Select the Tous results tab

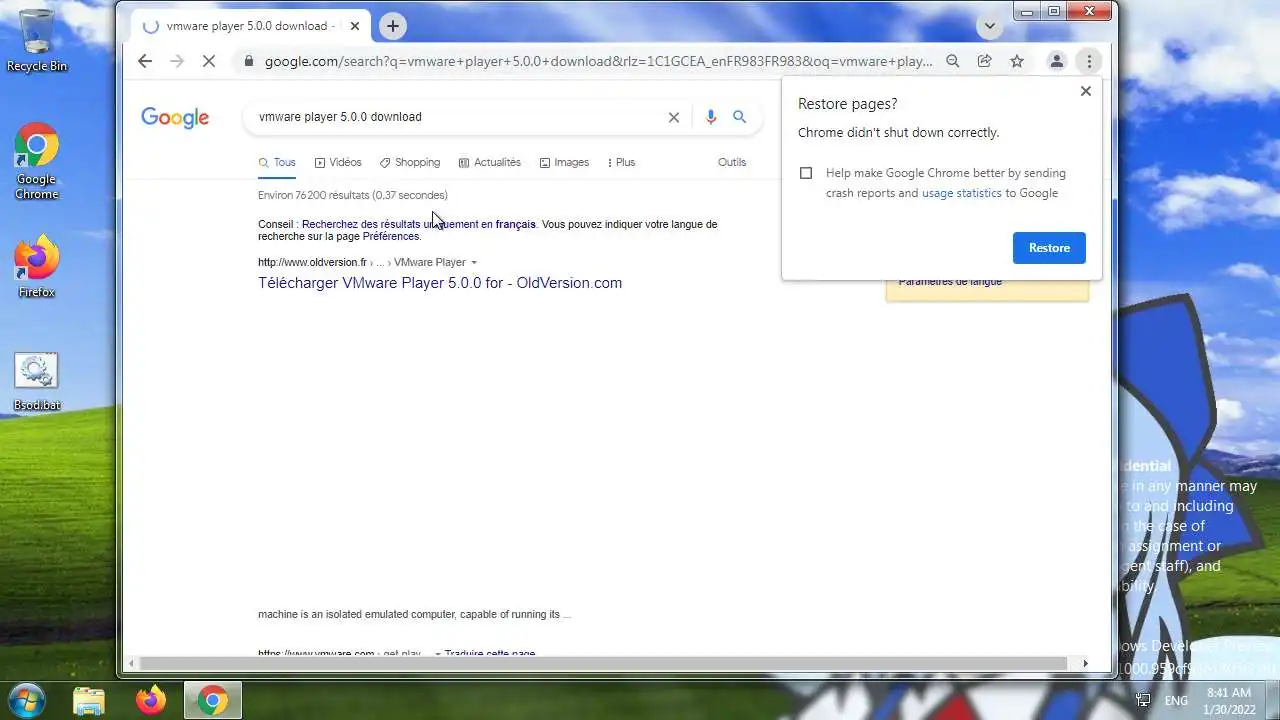277,162
